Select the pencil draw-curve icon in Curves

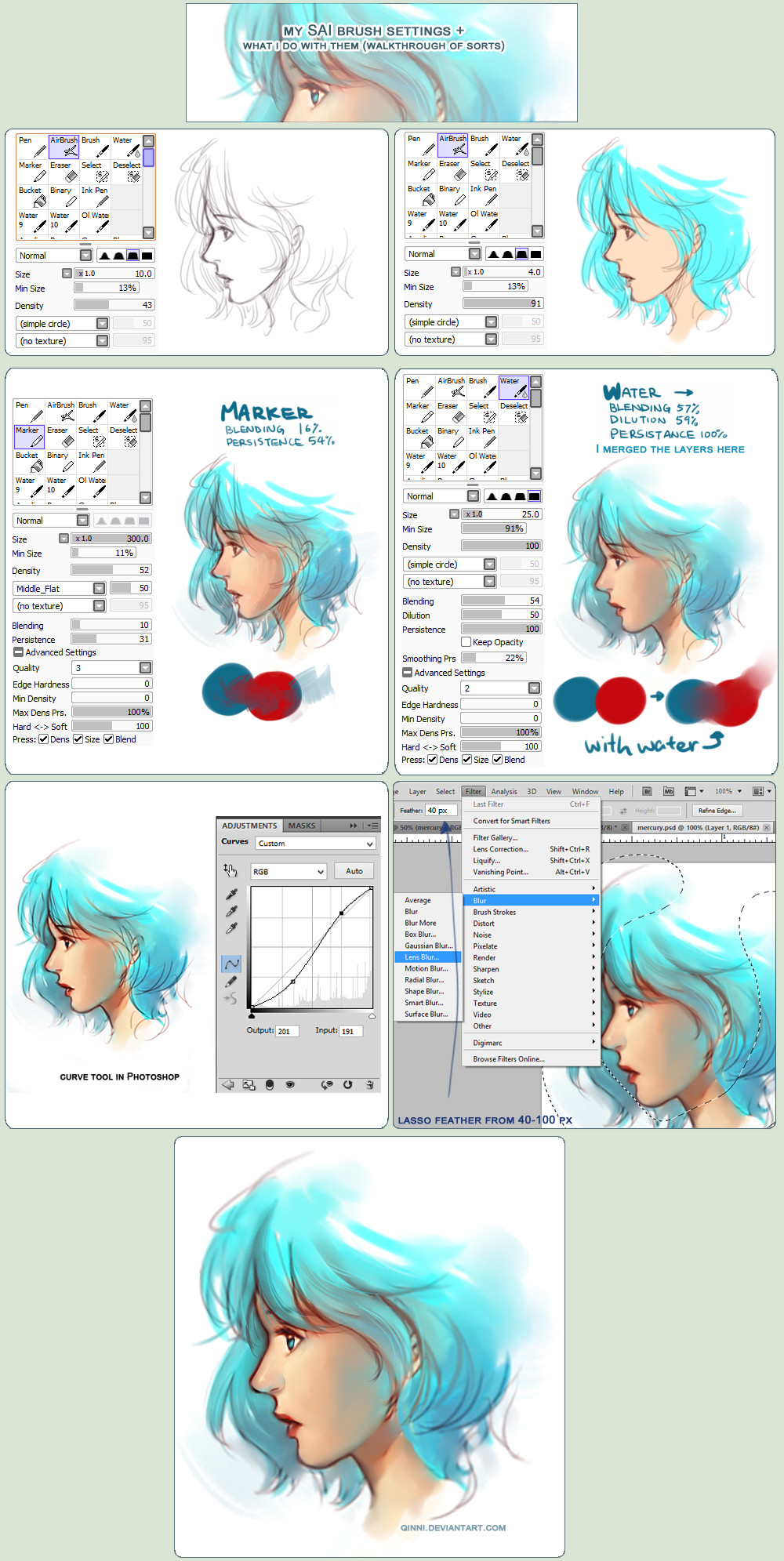[x=231, y=982]
